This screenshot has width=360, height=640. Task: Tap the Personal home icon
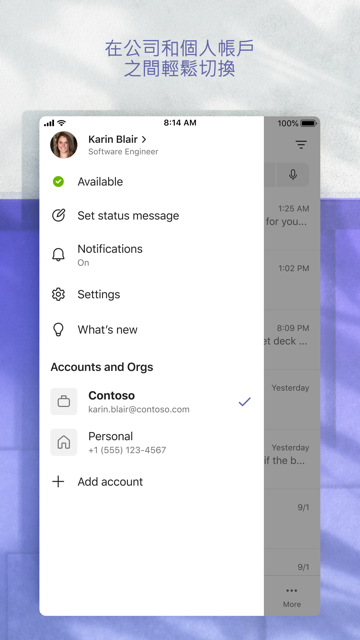point(64,442)
